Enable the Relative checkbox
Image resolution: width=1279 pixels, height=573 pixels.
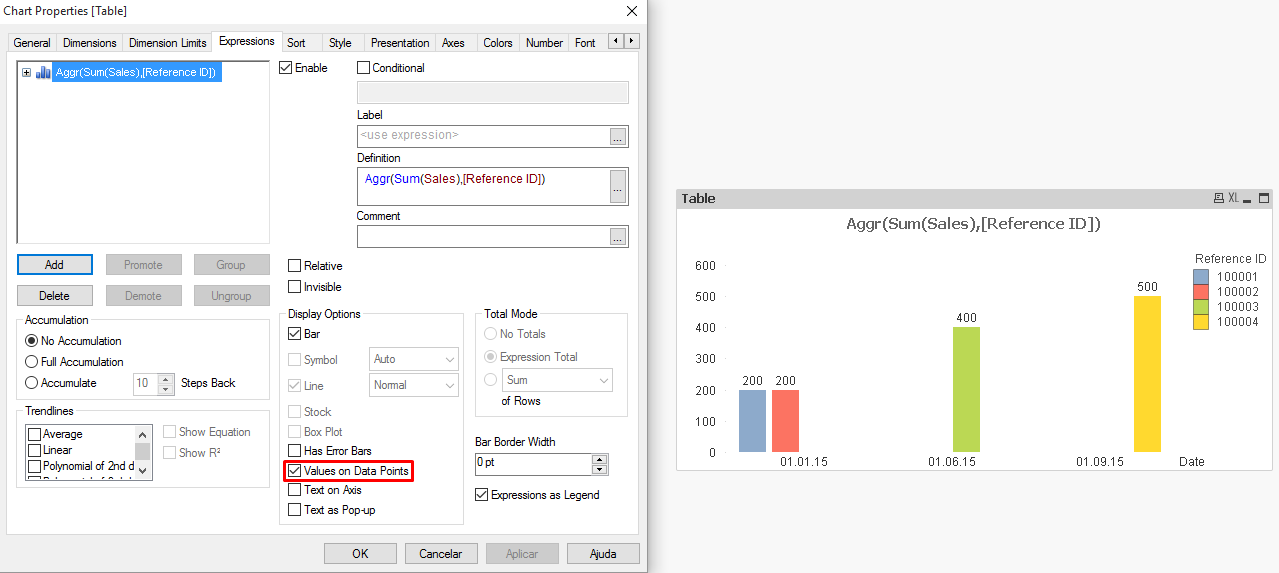pos(294,266)
